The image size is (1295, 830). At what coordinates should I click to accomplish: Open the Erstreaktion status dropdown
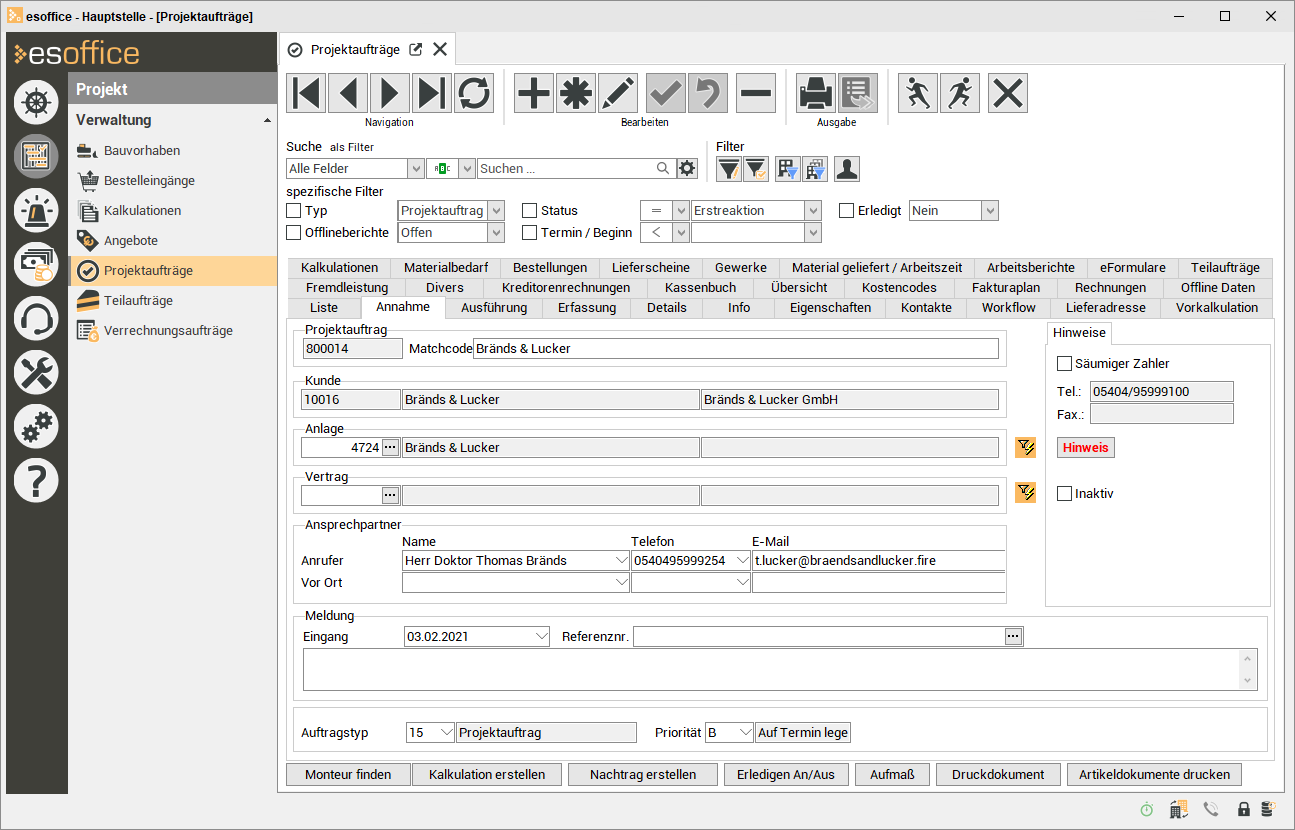pos(814,211)
